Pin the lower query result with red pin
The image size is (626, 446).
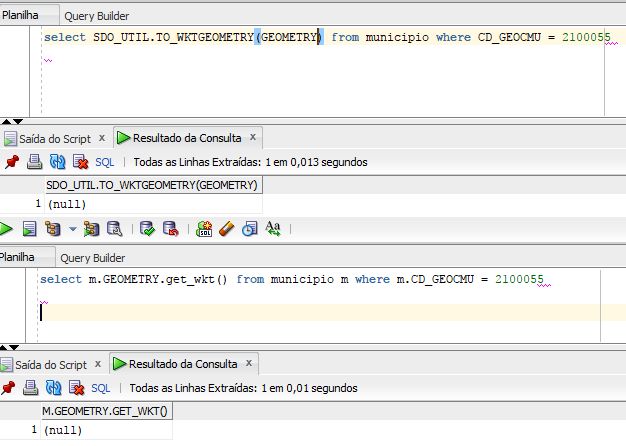[8, 388]
